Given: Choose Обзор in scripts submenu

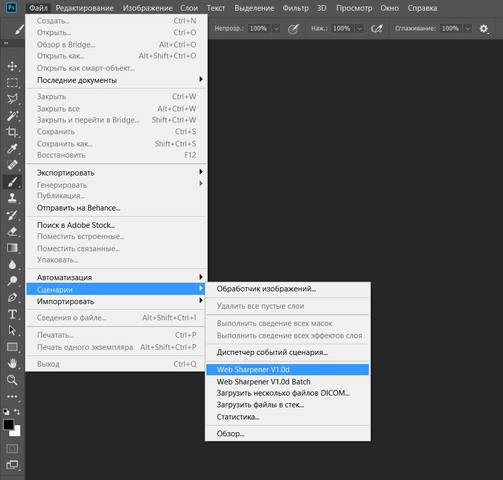Looking at the screenshot, I should [x=288, y=434].
